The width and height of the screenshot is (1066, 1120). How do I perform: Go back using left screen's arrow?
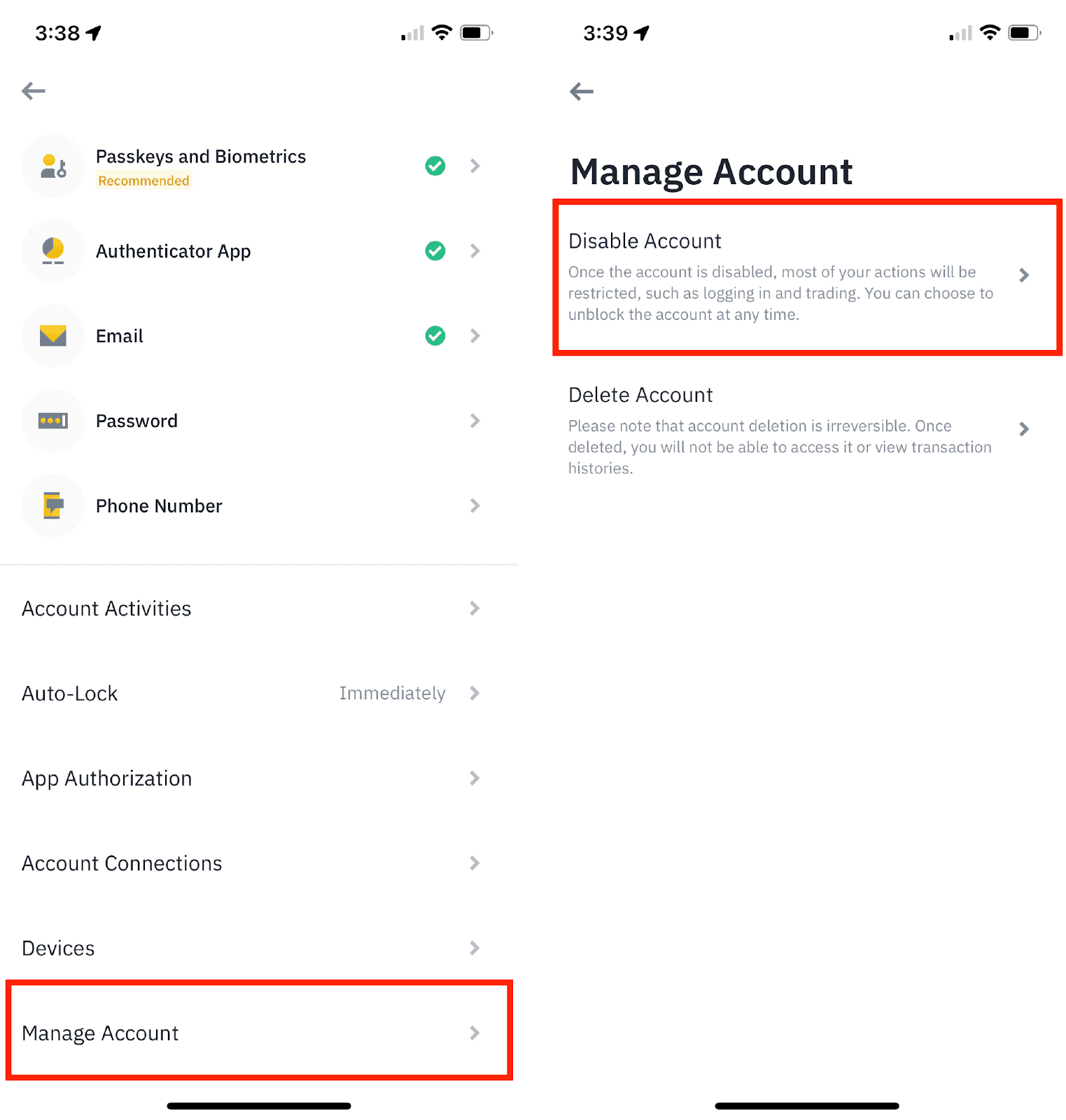click(x=34, y=91)
